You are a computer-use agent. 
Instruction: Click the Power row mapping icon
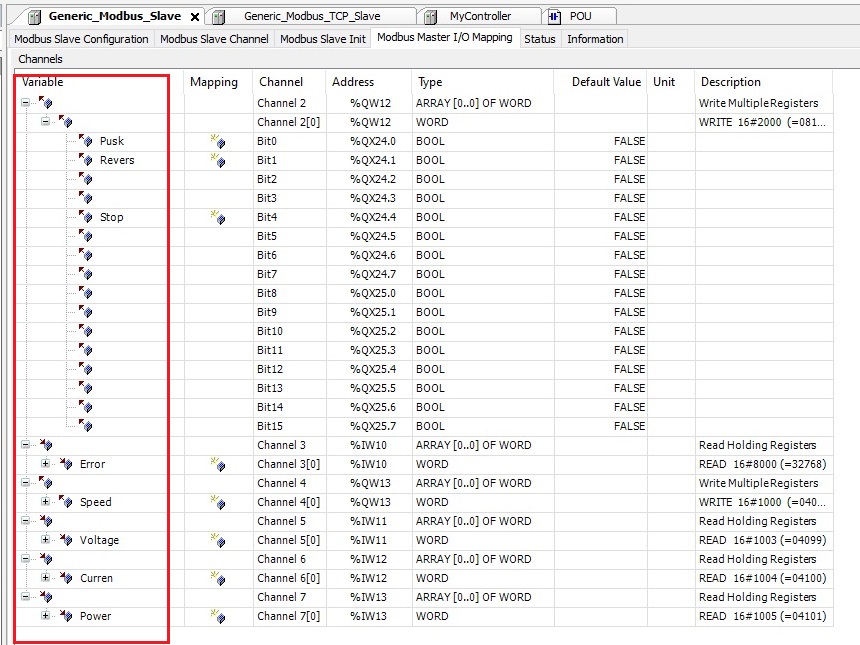click(217, 616)
